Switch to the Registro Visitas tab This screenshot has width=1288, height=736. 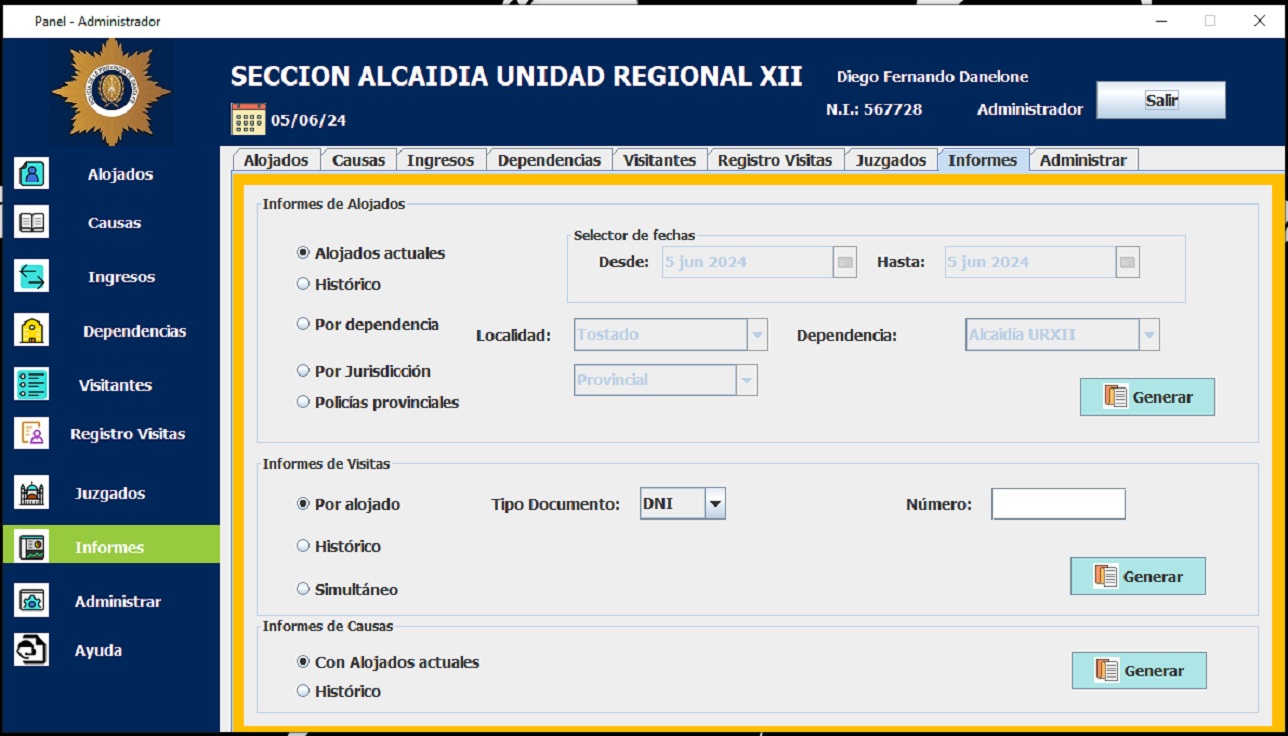tap(774, 160)
